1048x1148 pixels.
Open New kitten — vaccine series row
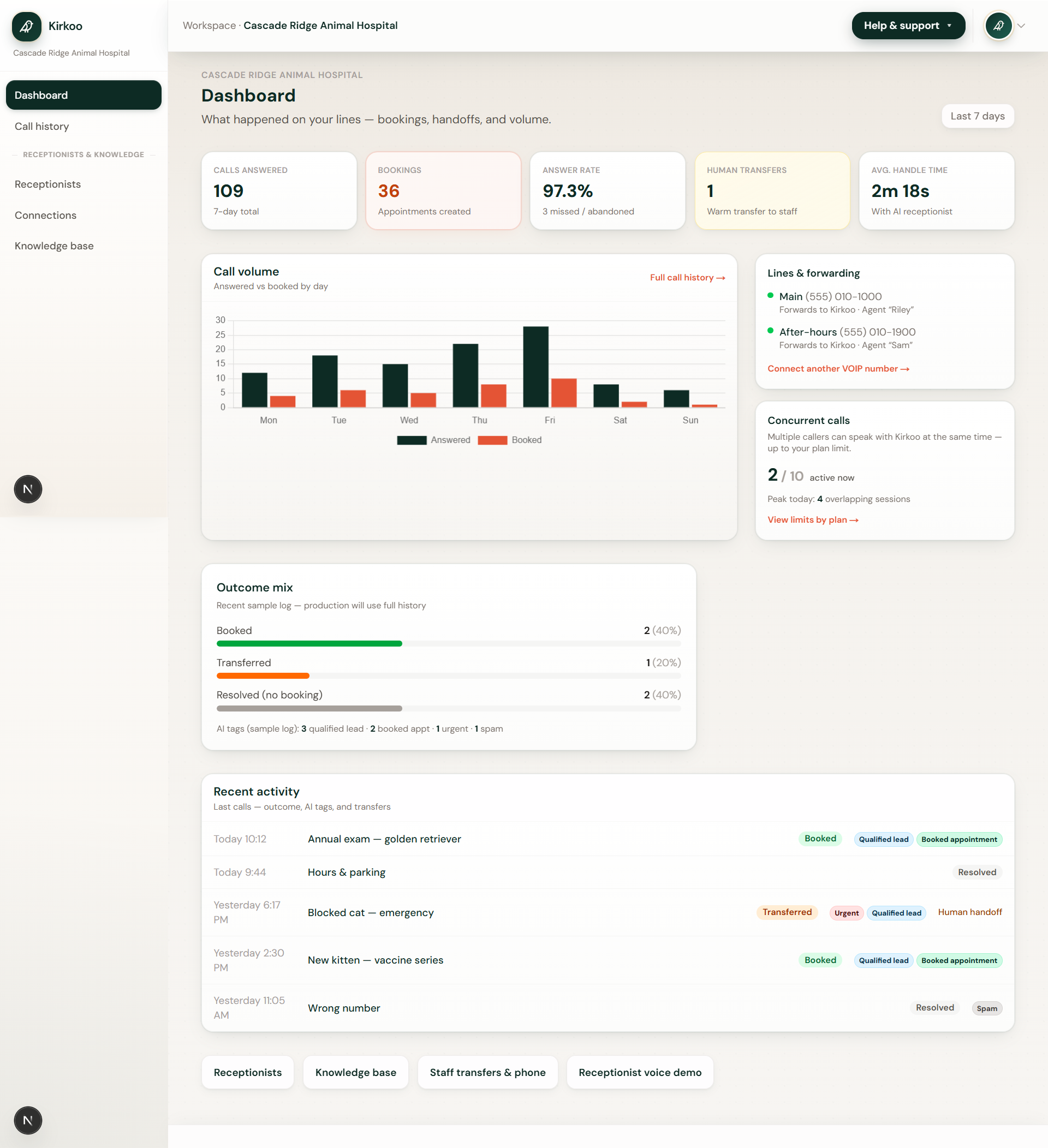pos(608,961)
